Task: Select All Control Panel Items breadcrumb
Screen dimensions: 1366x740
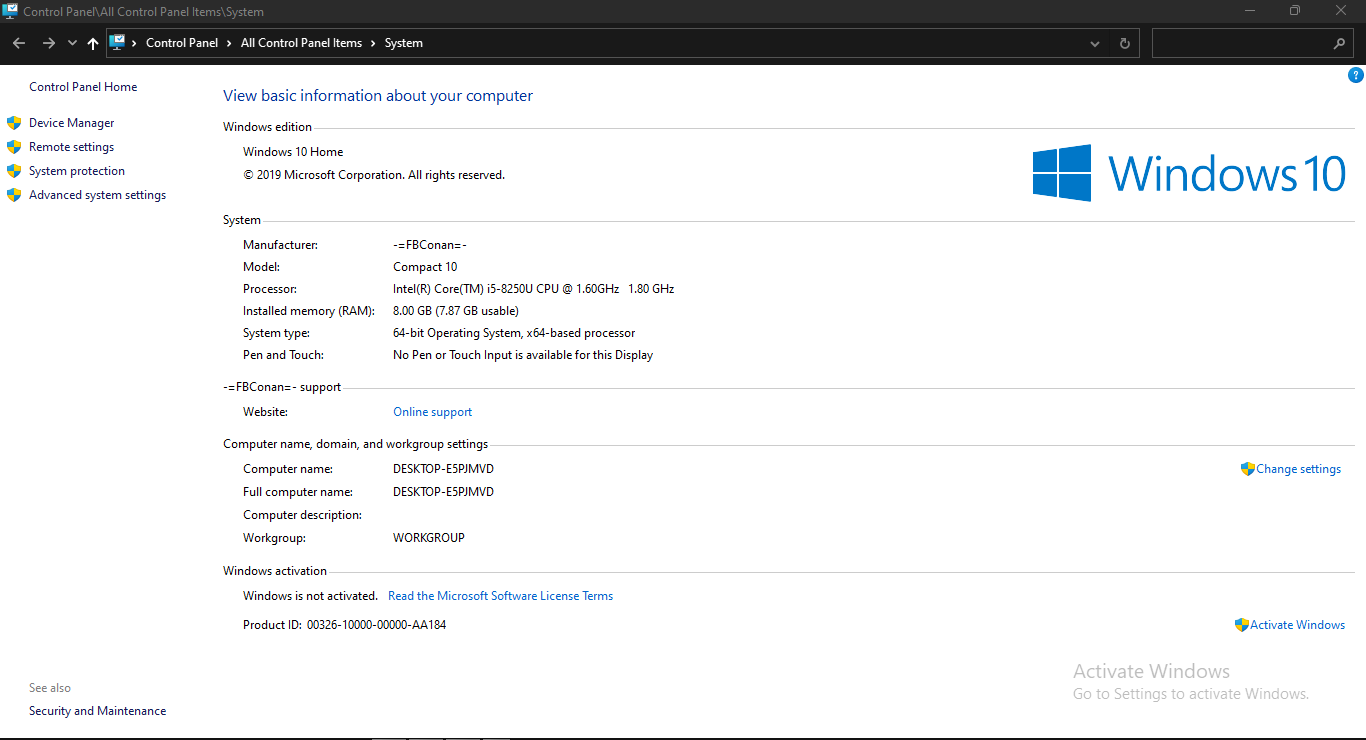Action: [301, 43]
